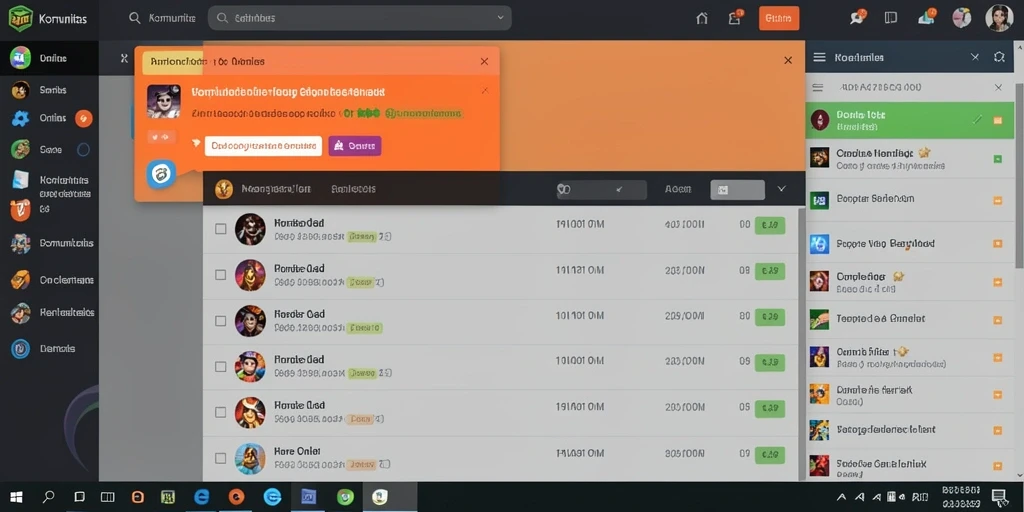Click the main table vertical scrollbar

801,344
